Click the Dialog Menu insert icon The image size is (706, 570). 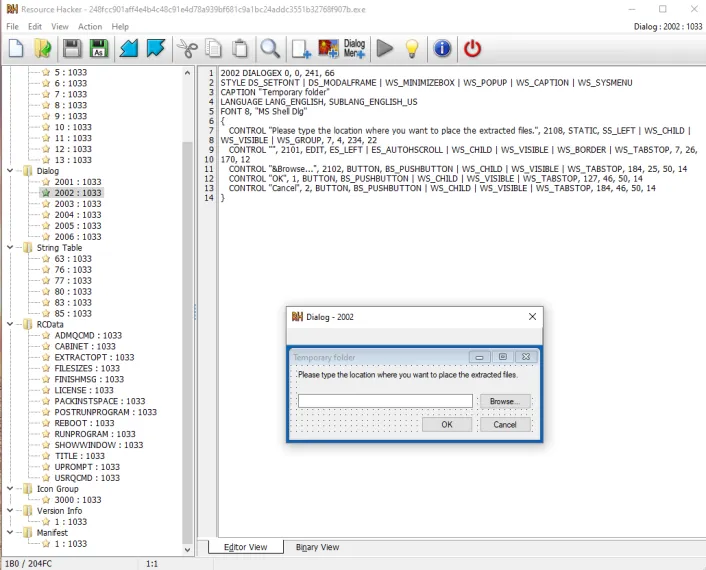click(x=354, y=48)
